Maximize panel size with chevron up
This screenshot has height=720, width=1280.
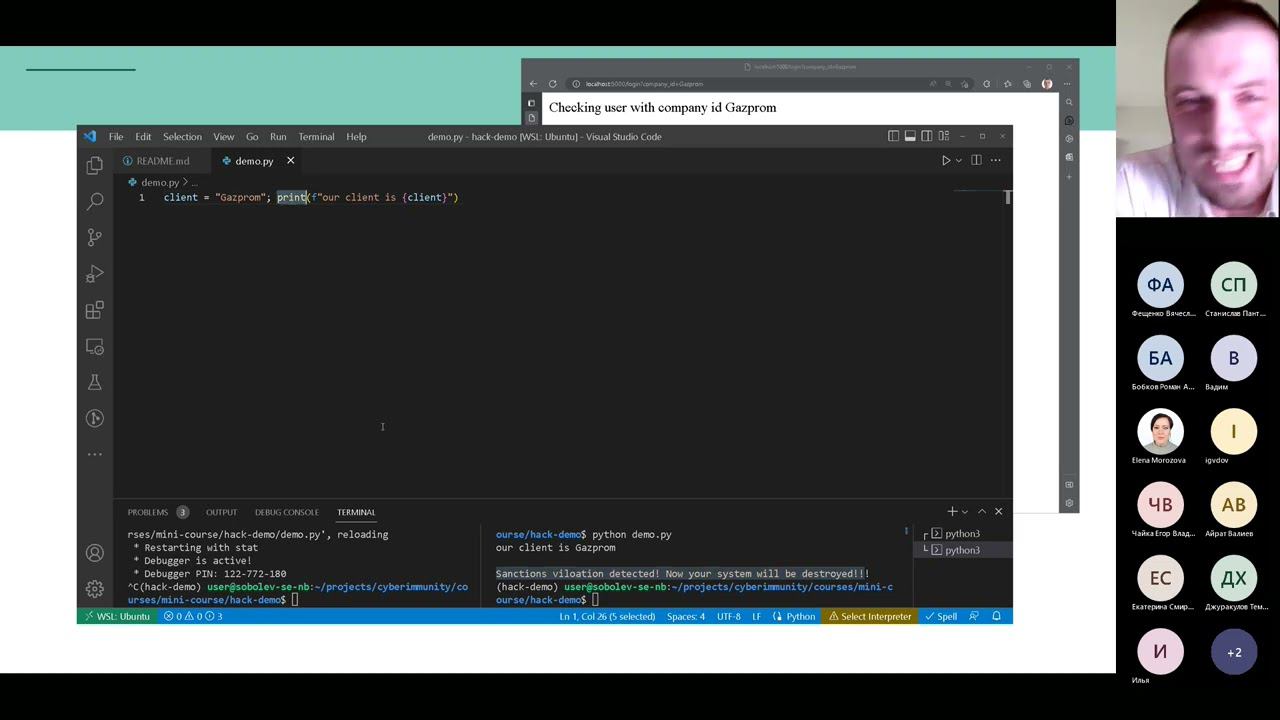coord(981,511)
